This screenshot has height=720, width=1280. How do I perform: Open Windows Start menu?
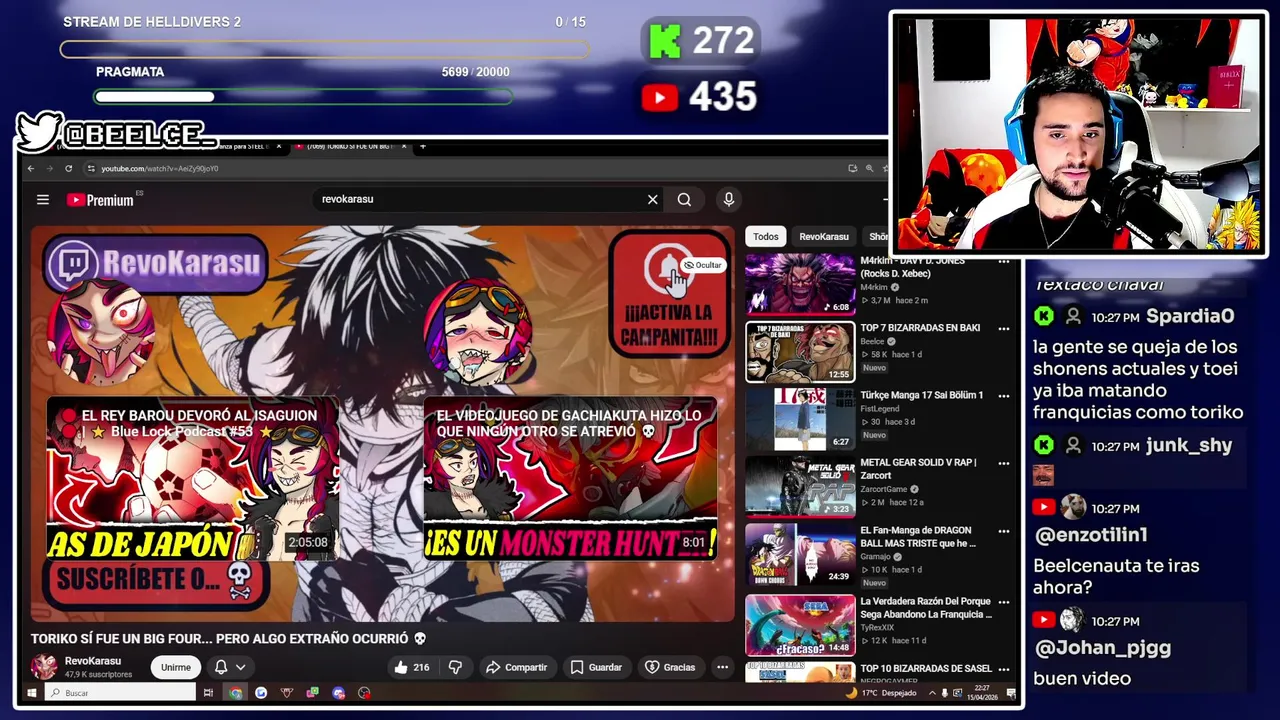[x=31, y=693]
